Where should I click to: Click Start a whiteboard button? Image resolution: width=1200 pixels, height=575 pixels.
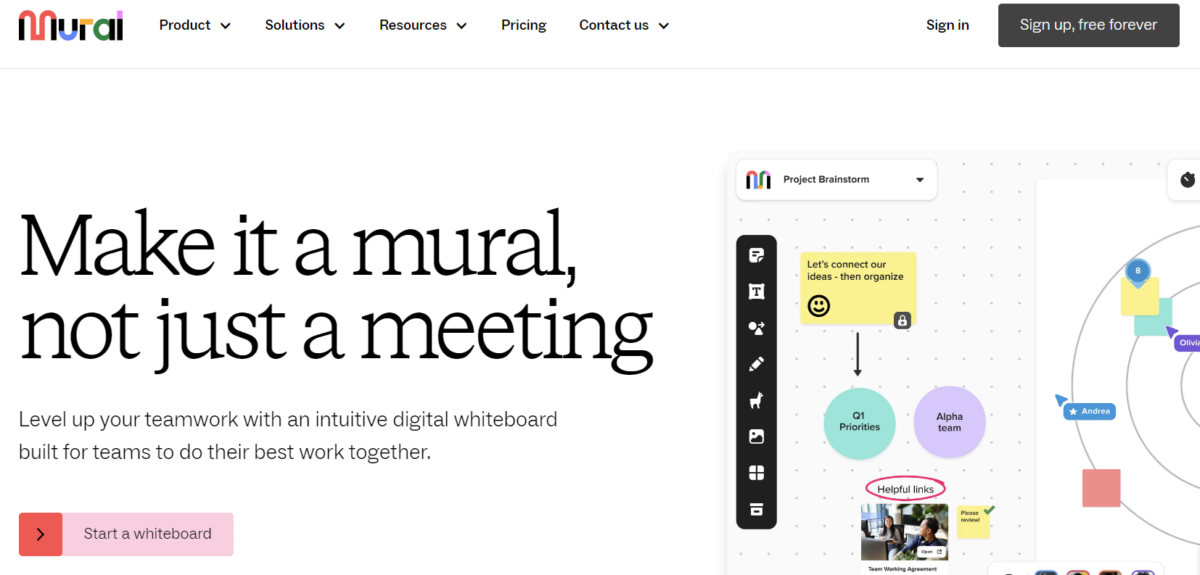126,534
